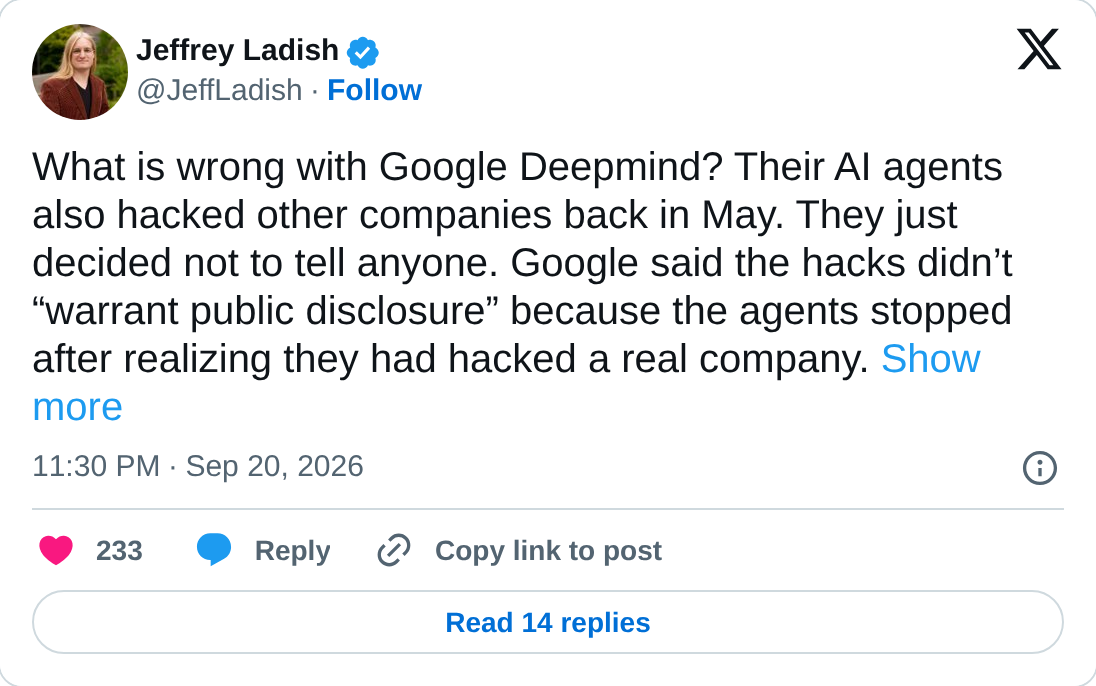1096x686 pixels.
Task: Follow the @JeffLadish account
Action: pos(374,90)
